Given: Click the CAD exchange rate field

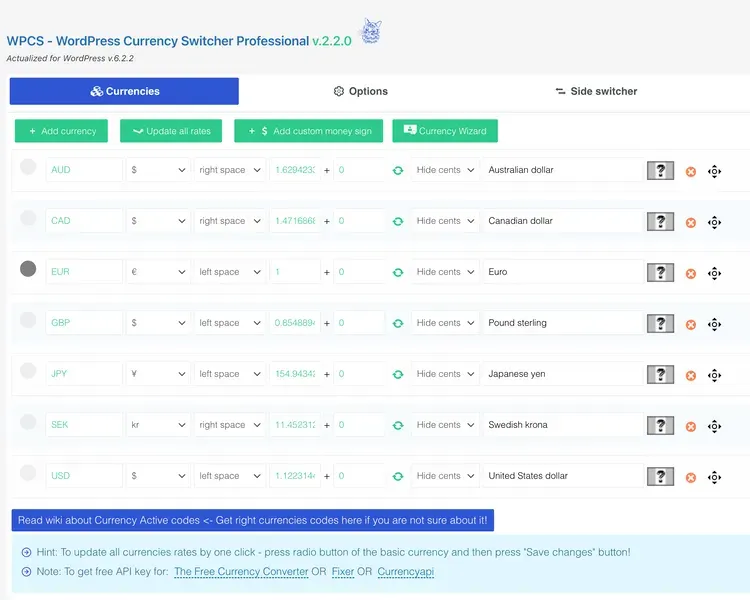Looking at the screenshot, I should (x=295, y=221).
